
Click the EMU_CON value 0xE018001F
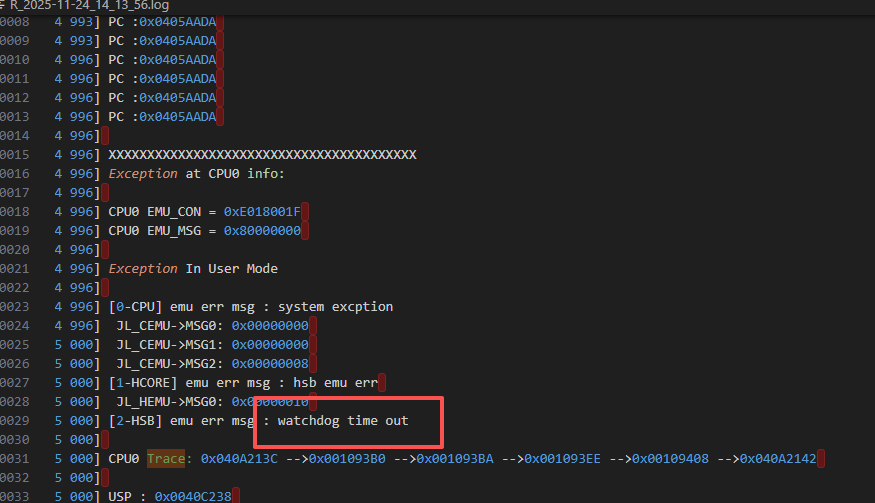262,212
